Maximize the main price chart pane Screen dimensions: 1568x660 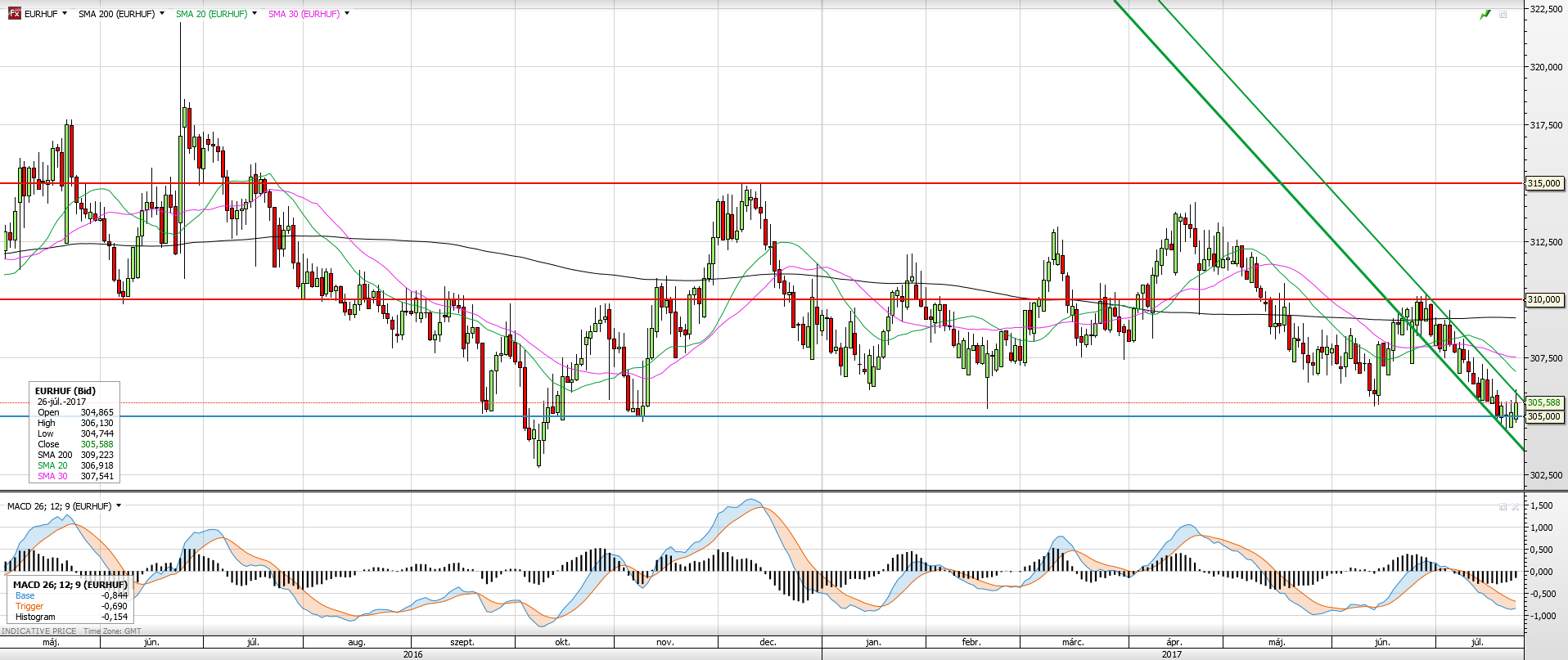click(x=1503, y=15)
